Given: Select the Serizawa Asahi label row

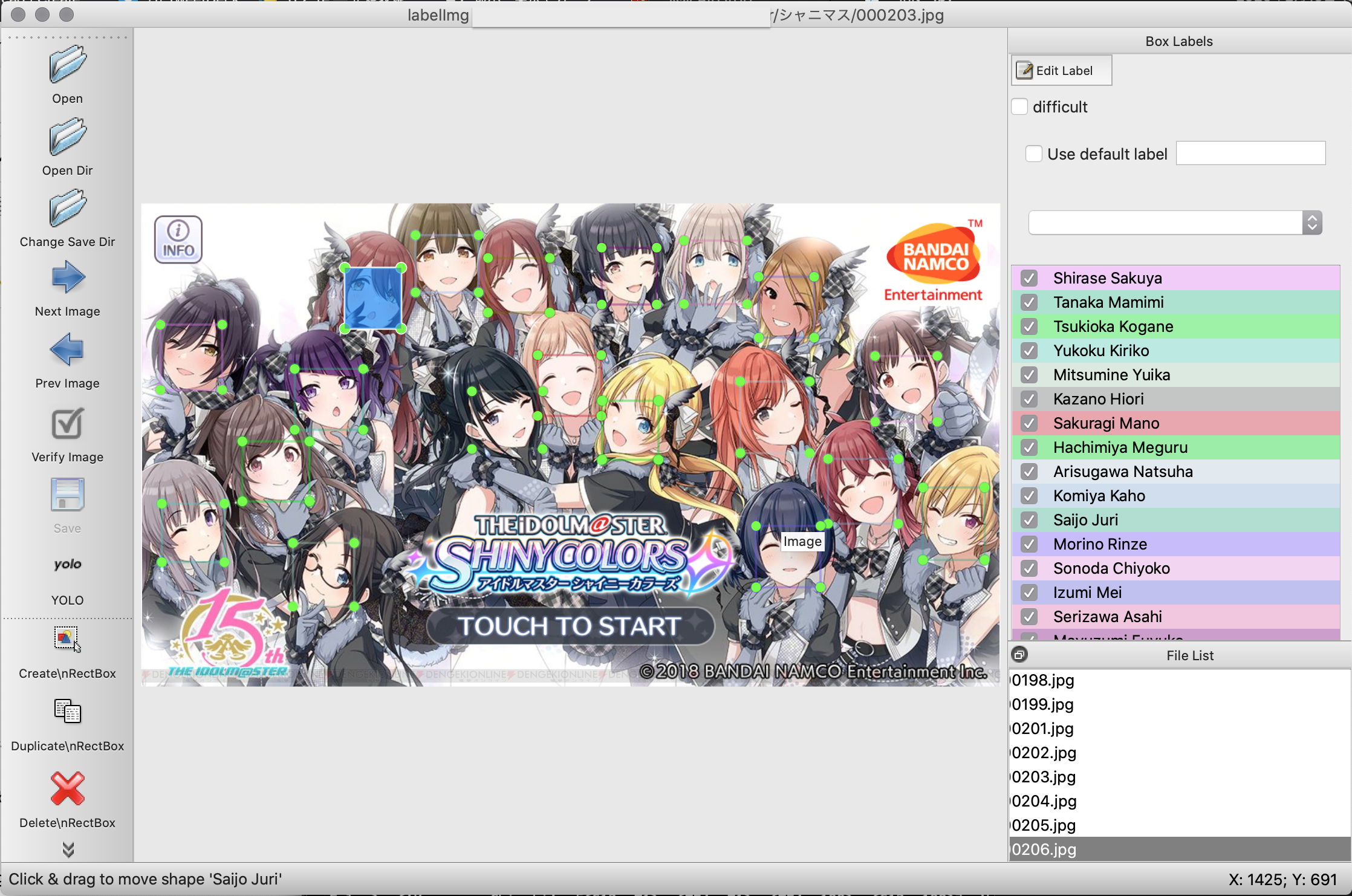Looking at the screenshot, I should 1175,617.
